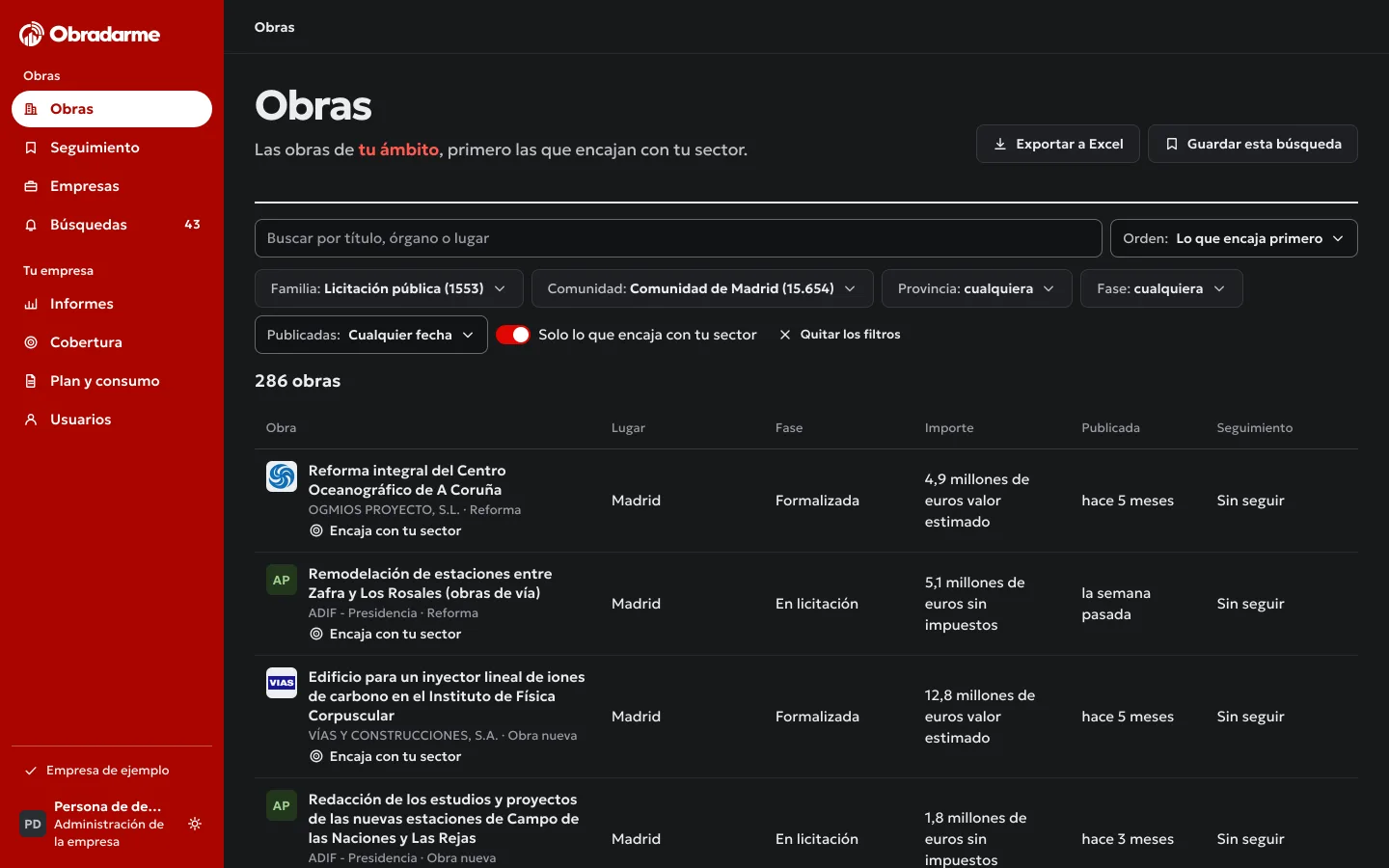Open Seguimiento in the sidebar
1389x868 pixels.
click(x=112, y=148)
